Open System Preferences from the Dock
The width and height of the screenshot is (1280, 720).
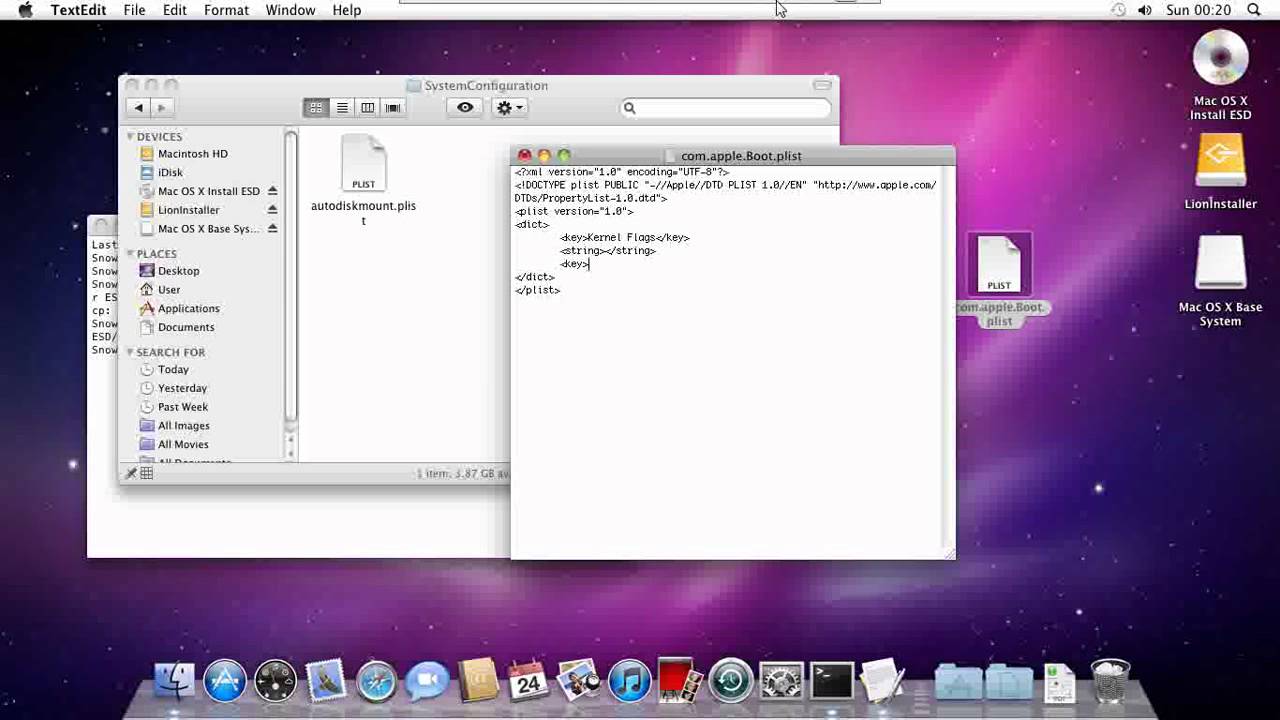coord(781,682)
